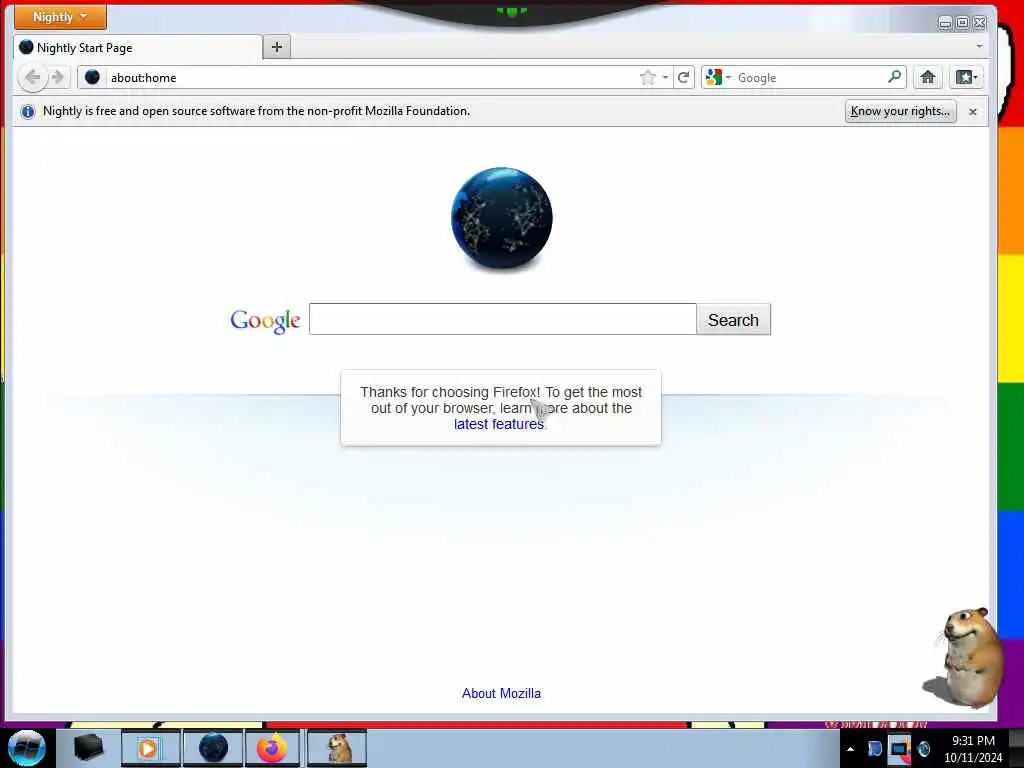Viewport: 1024px width, 768px height.
Task: Click the about:home address bar
Action: tap(372, 78)
